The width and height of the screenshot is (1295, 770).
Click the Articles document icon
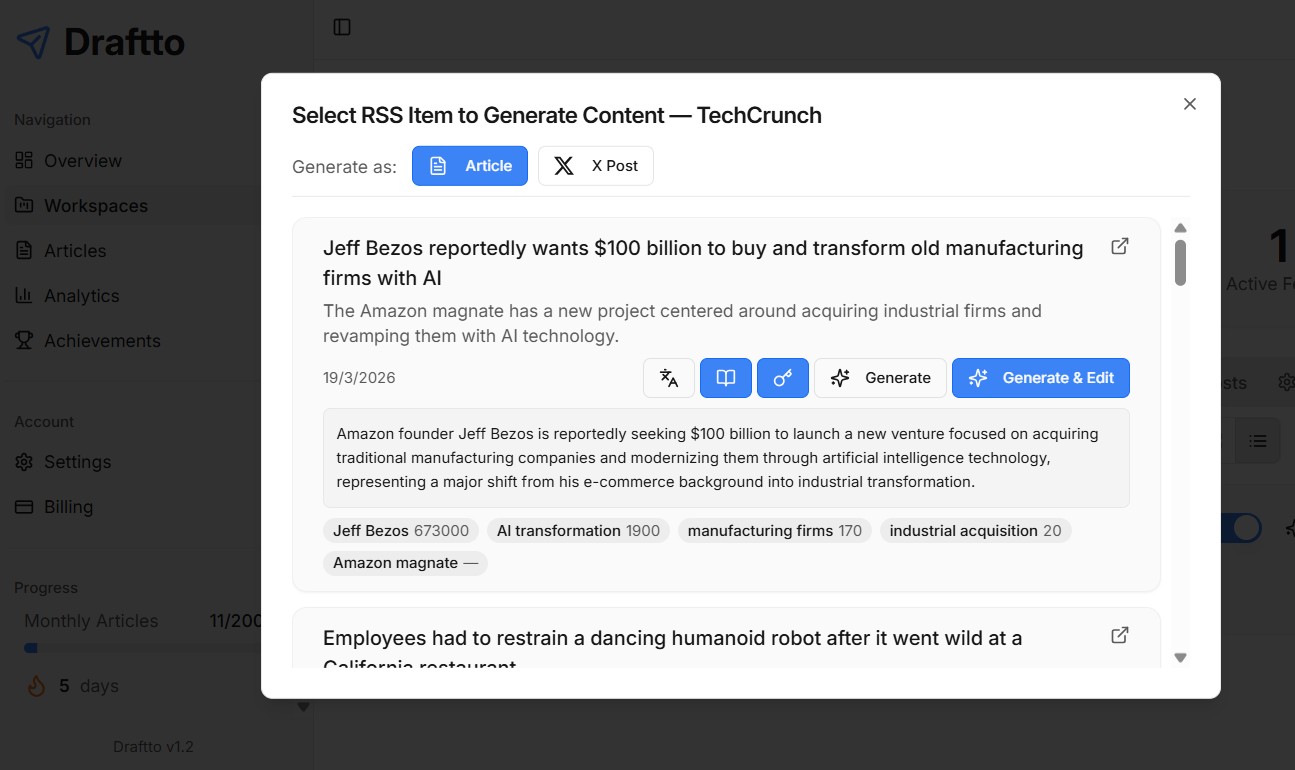24,250
